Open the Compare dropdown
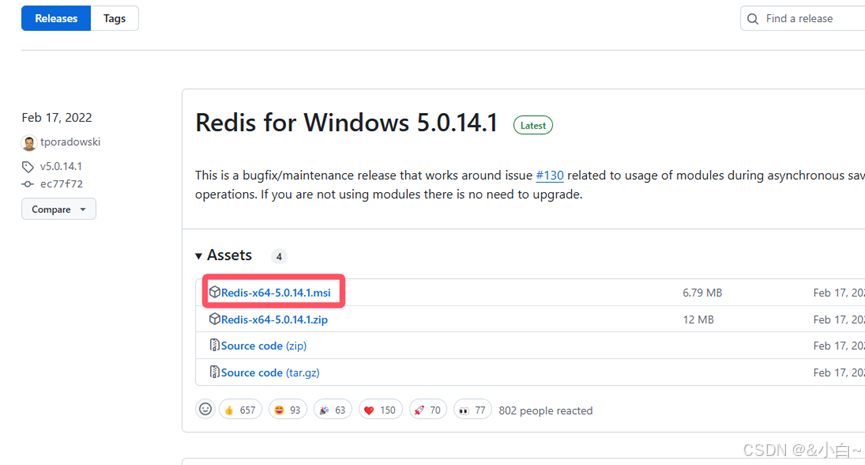Image resolution: width=865 pixels, height=465 pixels. [58, 209]
